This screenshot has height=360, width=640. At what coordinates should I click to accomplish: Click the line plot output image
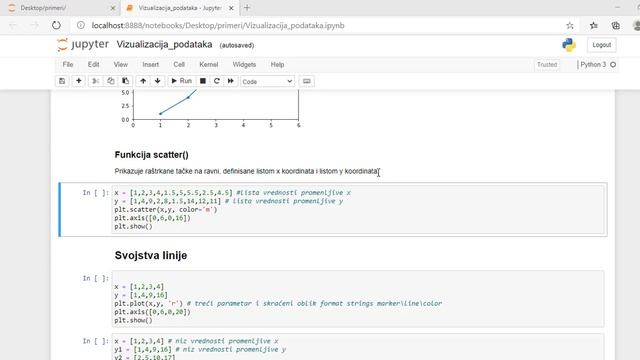(x=211, y=109)
